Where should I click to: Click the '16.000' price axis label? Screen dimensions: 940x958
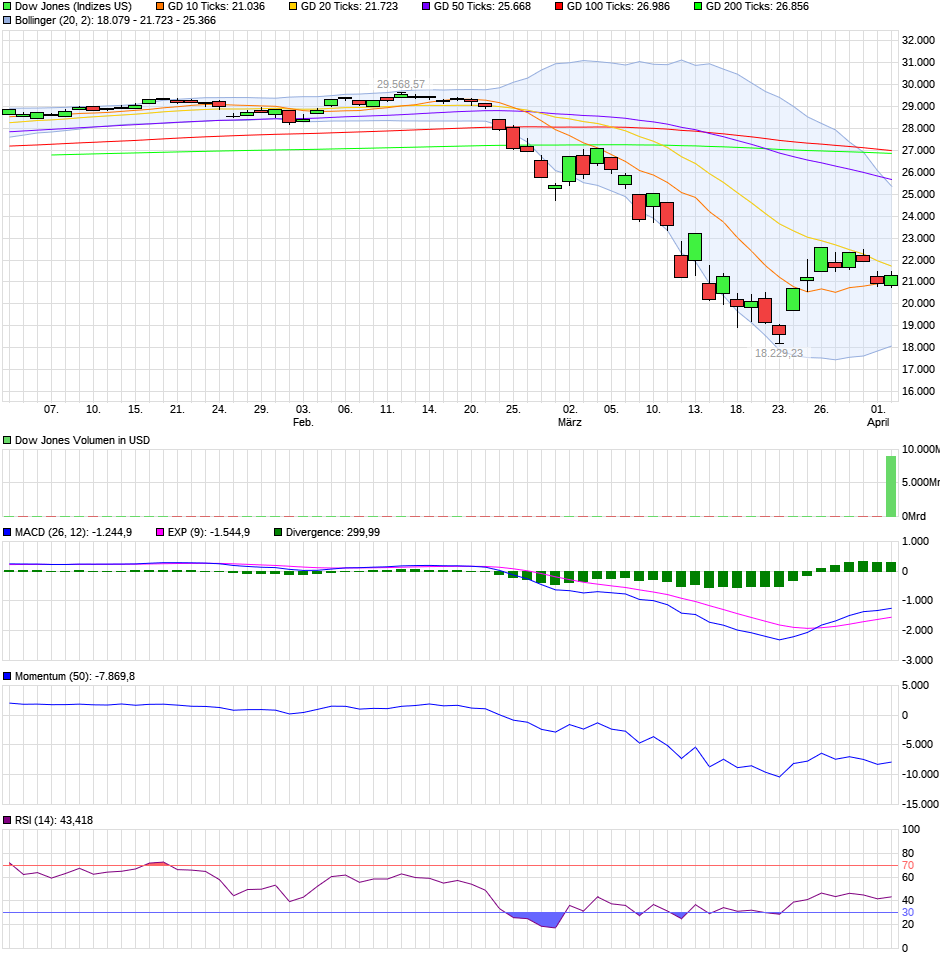(x=918, y=391)
